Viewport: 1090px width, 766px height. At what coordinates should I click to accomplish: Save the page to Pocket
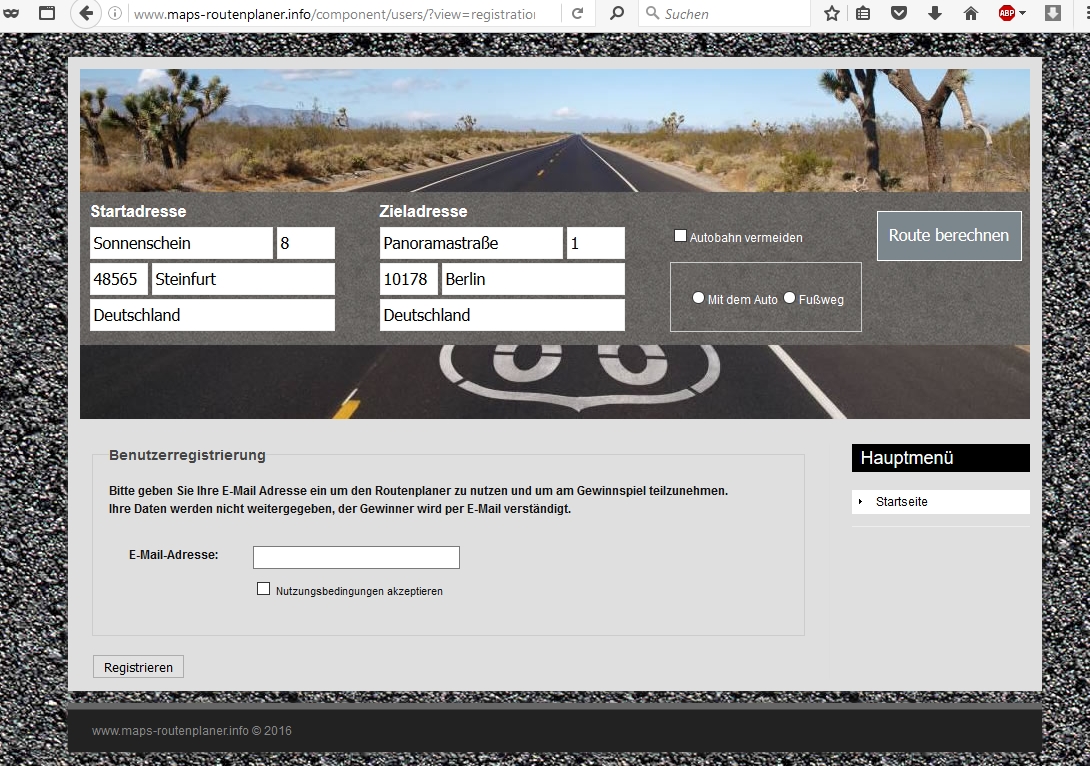899,13
